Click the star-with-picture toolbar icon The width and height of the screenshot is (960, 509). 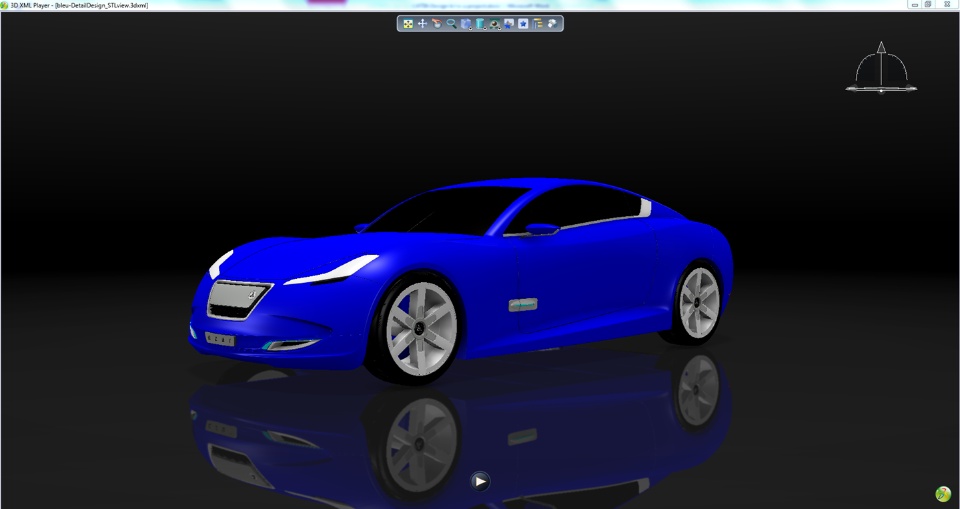point(509,24)
